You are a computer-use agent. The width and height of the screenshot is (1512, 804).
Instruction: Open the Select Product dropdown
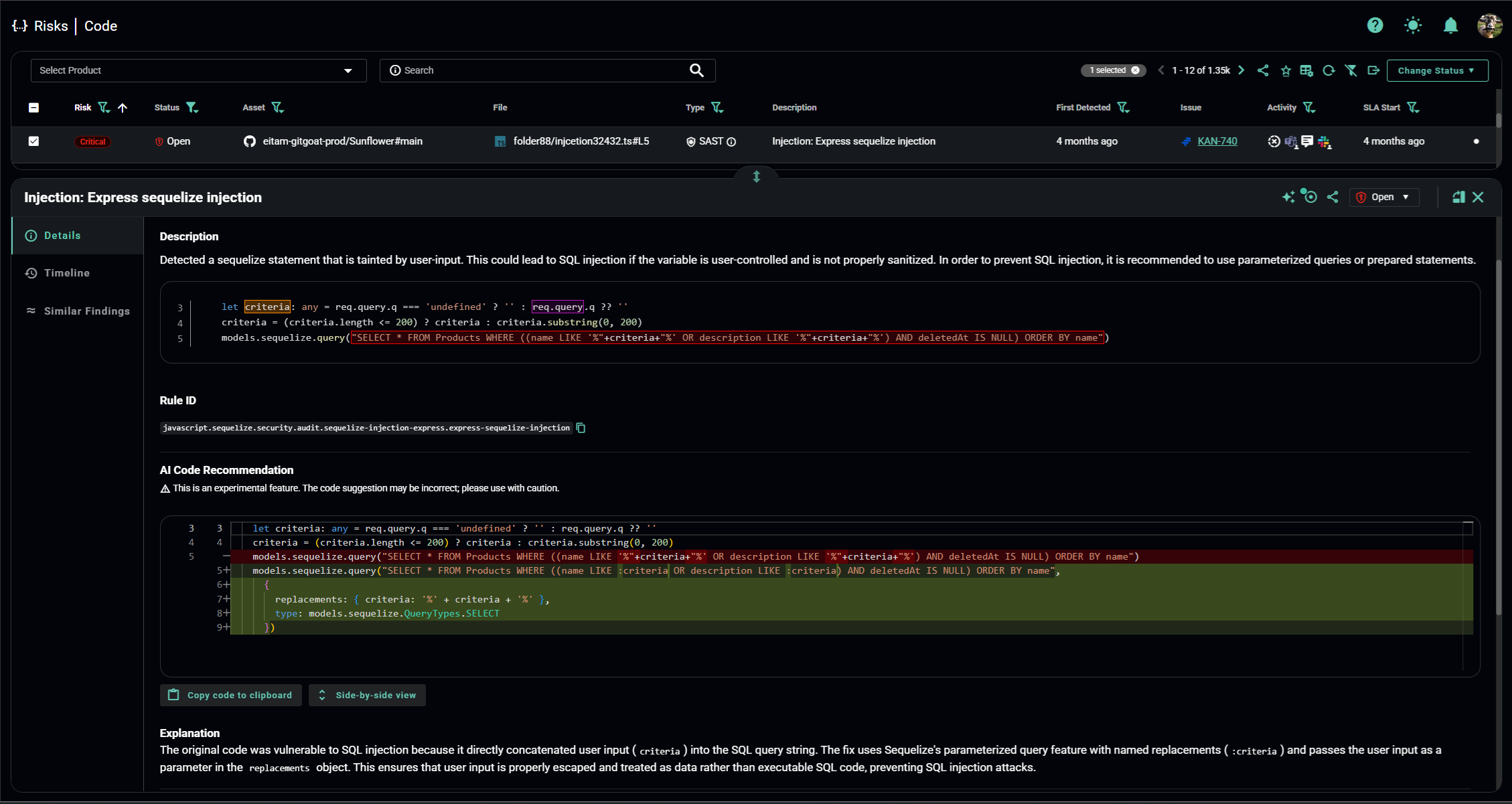(198, 70)
